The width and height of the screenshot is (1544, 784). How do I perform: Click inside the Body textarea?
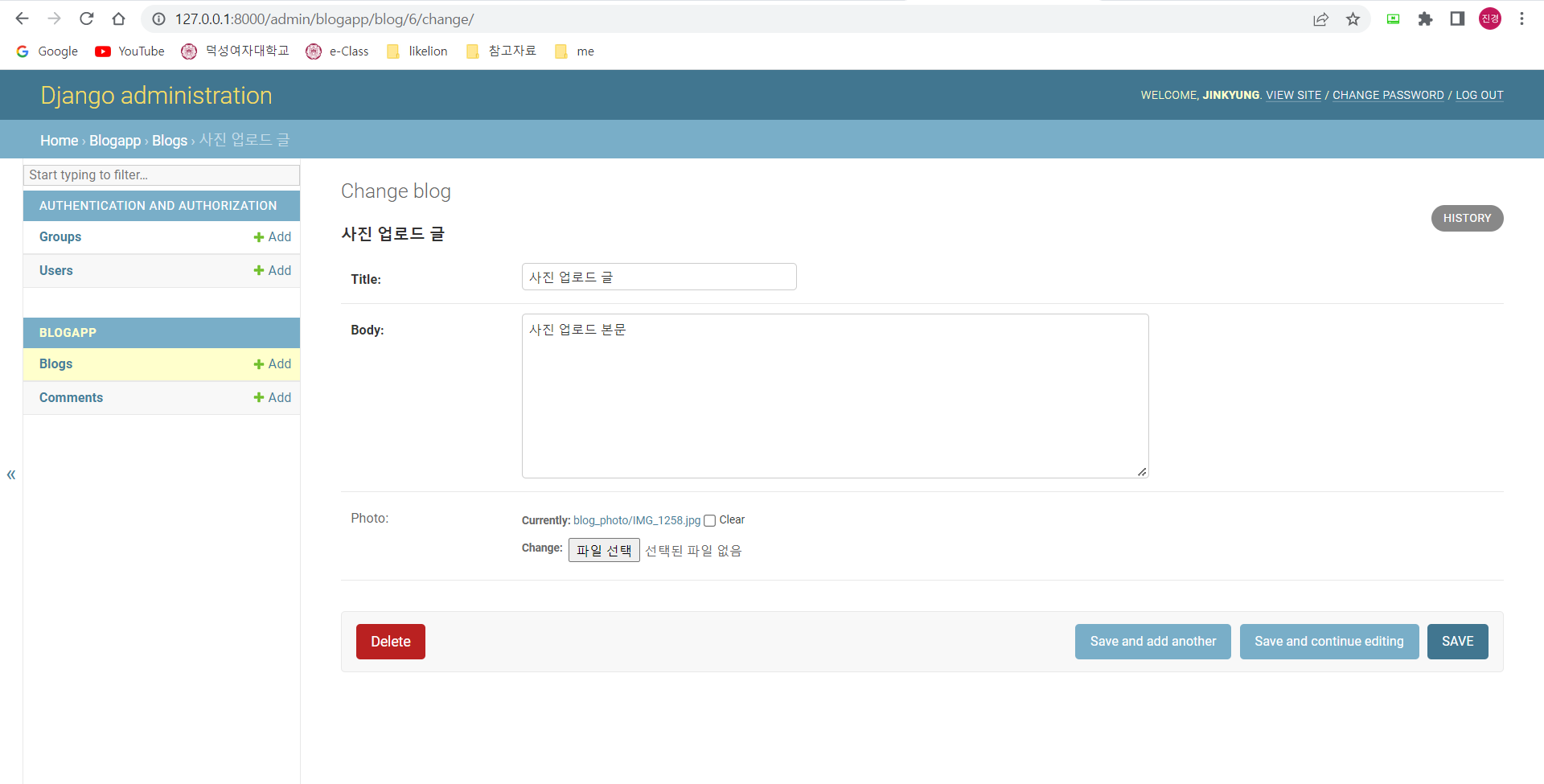(835, 396)
